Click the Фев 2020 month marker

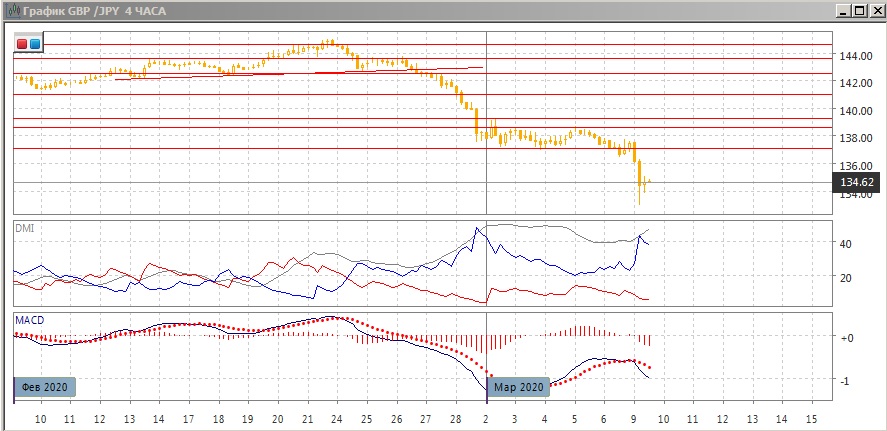point(45,387)
